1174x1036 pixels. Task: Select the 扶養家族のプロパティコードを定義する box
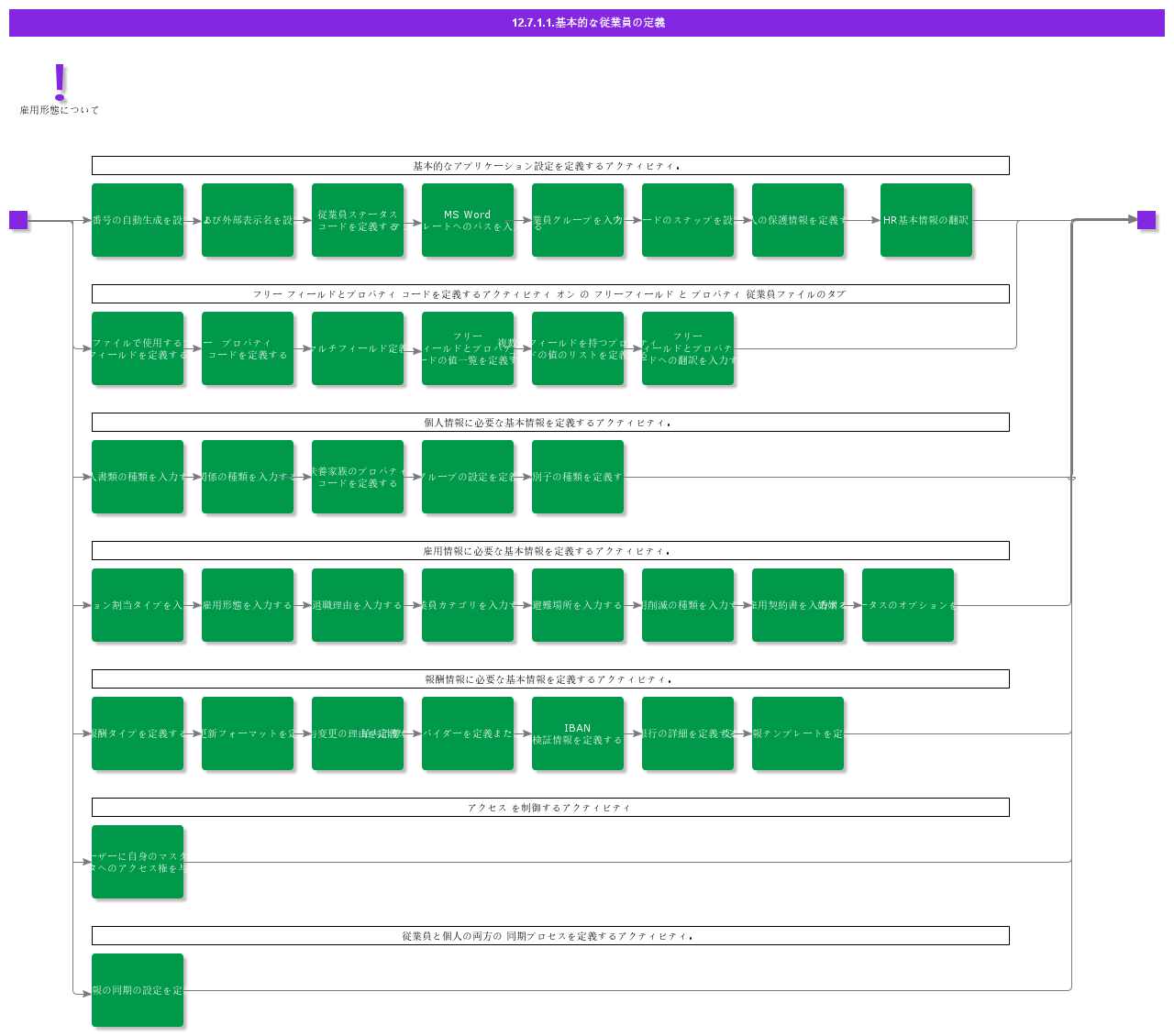[x=357, y=477]
